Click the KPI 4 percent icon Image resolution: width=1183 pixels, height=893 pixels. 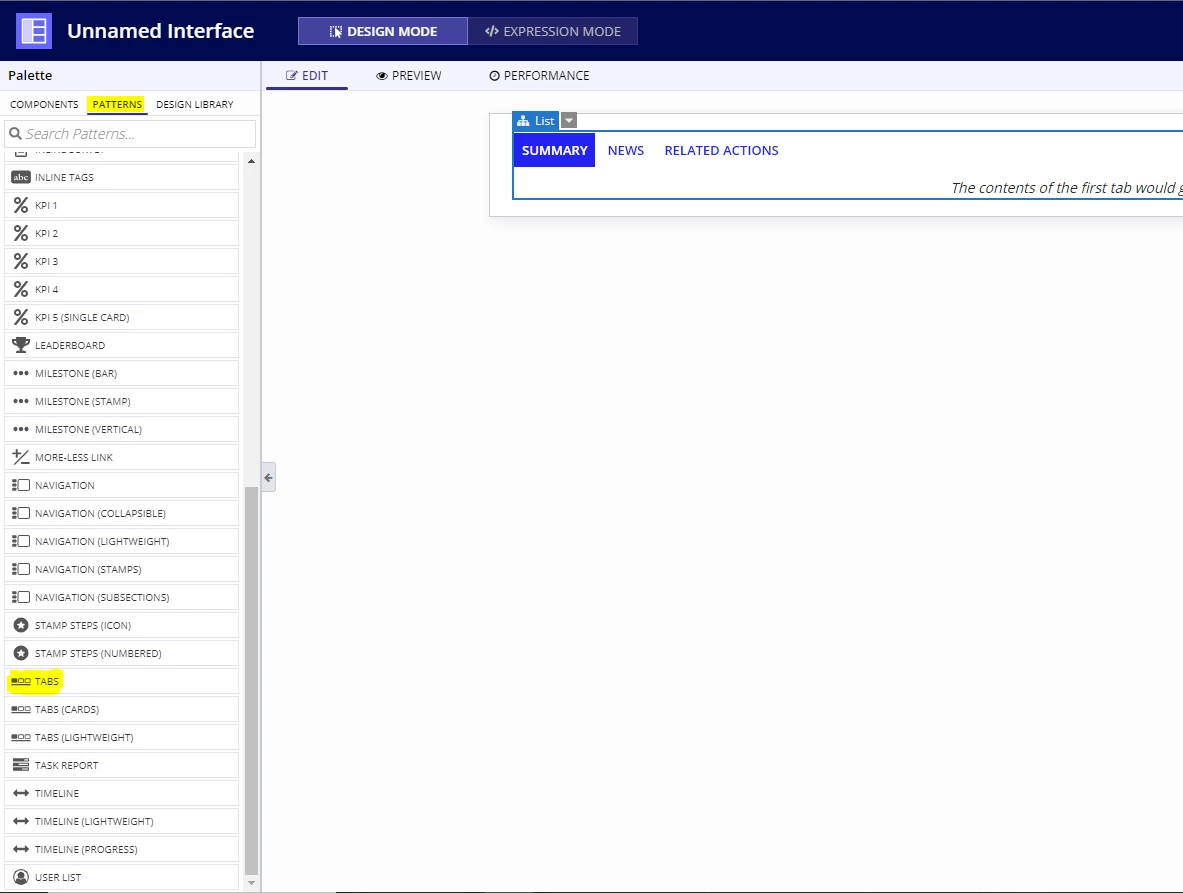click(21, 289)
